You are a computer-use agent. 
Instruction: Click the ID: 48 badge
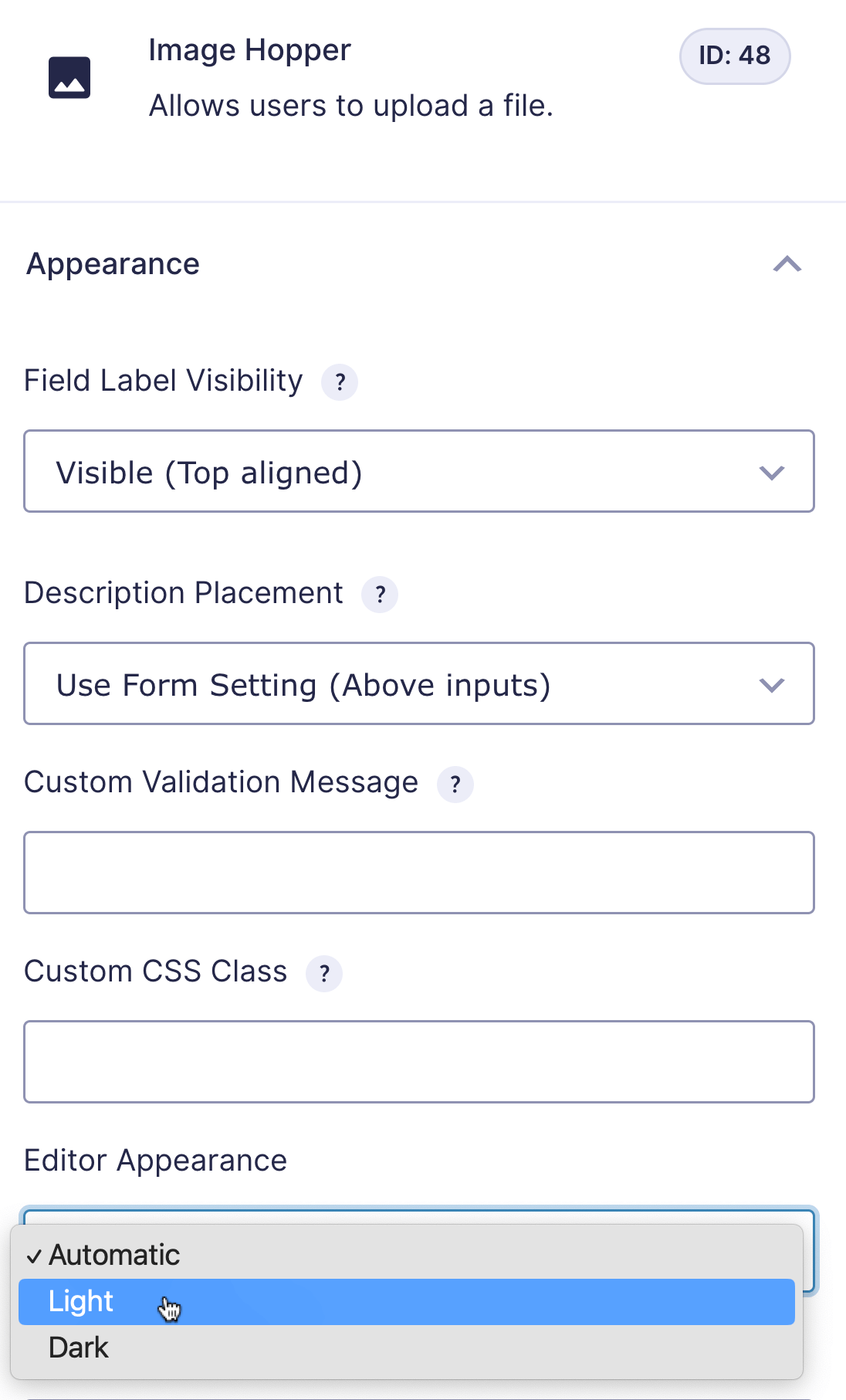pyautogui.click(x=733, y=56)
